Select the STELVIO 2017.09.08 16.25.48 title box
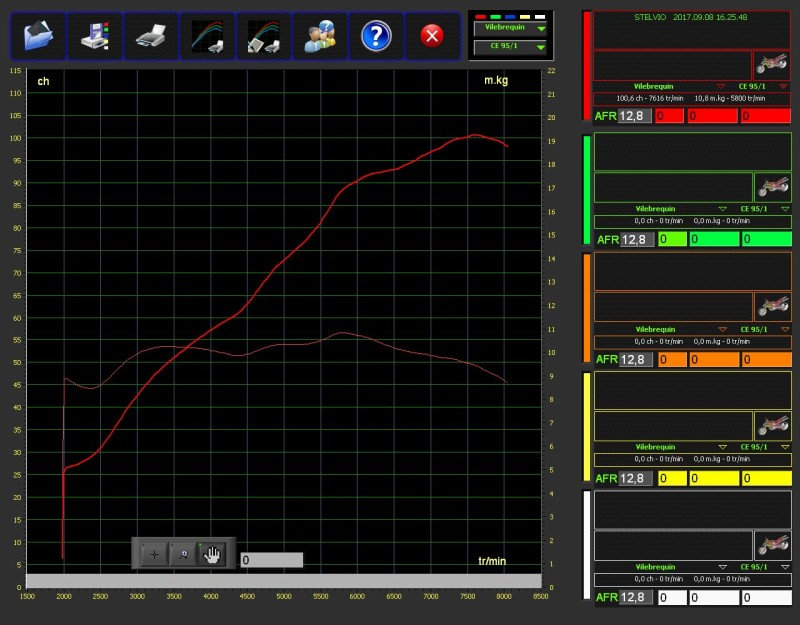 click(691, 30)
